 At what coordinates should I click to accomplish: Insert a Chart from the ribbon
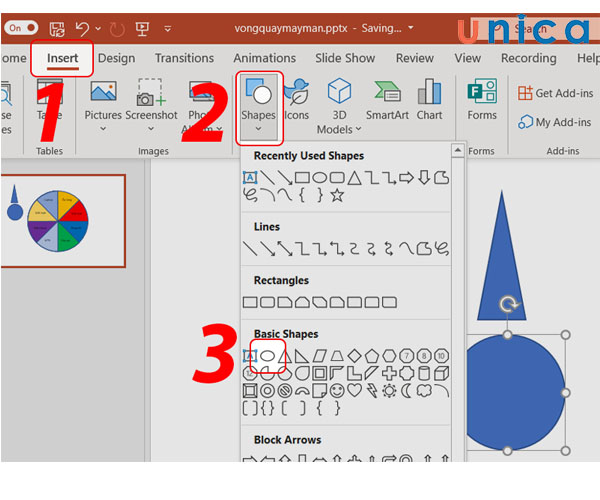(x=429, y=100)
